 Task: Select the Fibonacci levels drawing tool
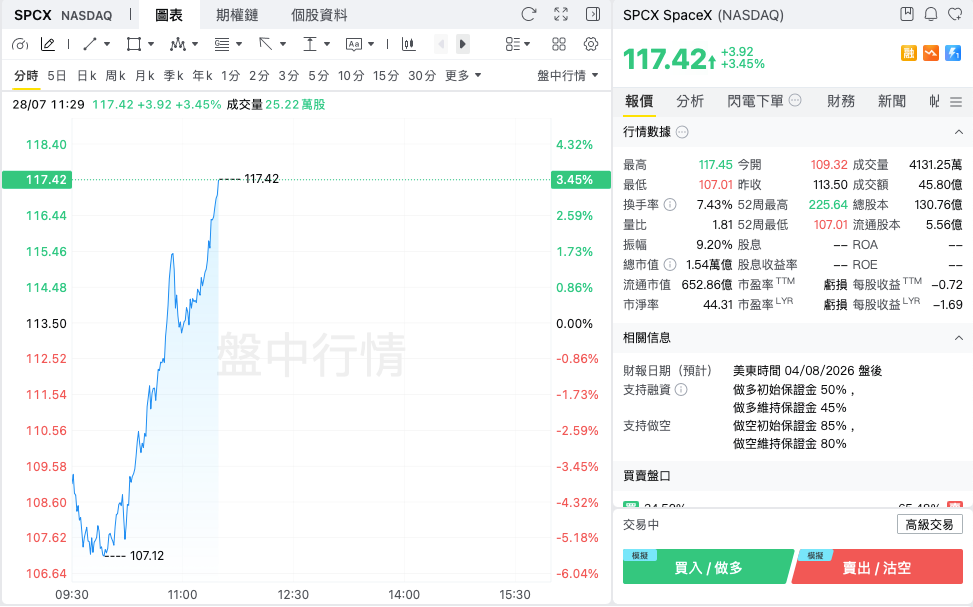[x=222, y=44]
